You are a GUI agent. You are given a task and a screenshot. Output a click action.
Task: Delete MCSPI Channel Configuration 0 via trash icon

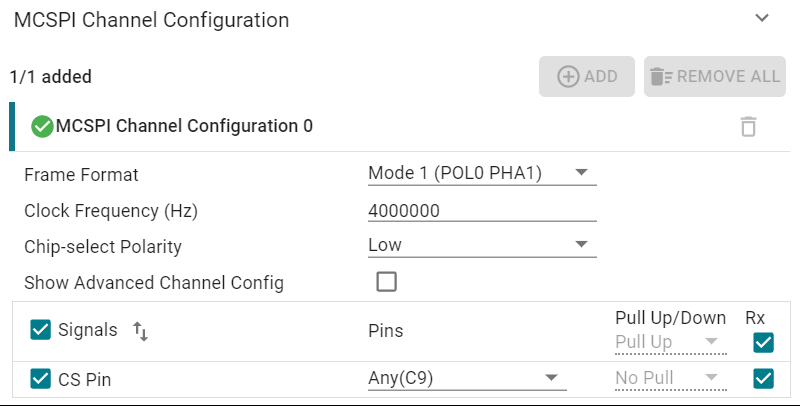pos(748,127)
